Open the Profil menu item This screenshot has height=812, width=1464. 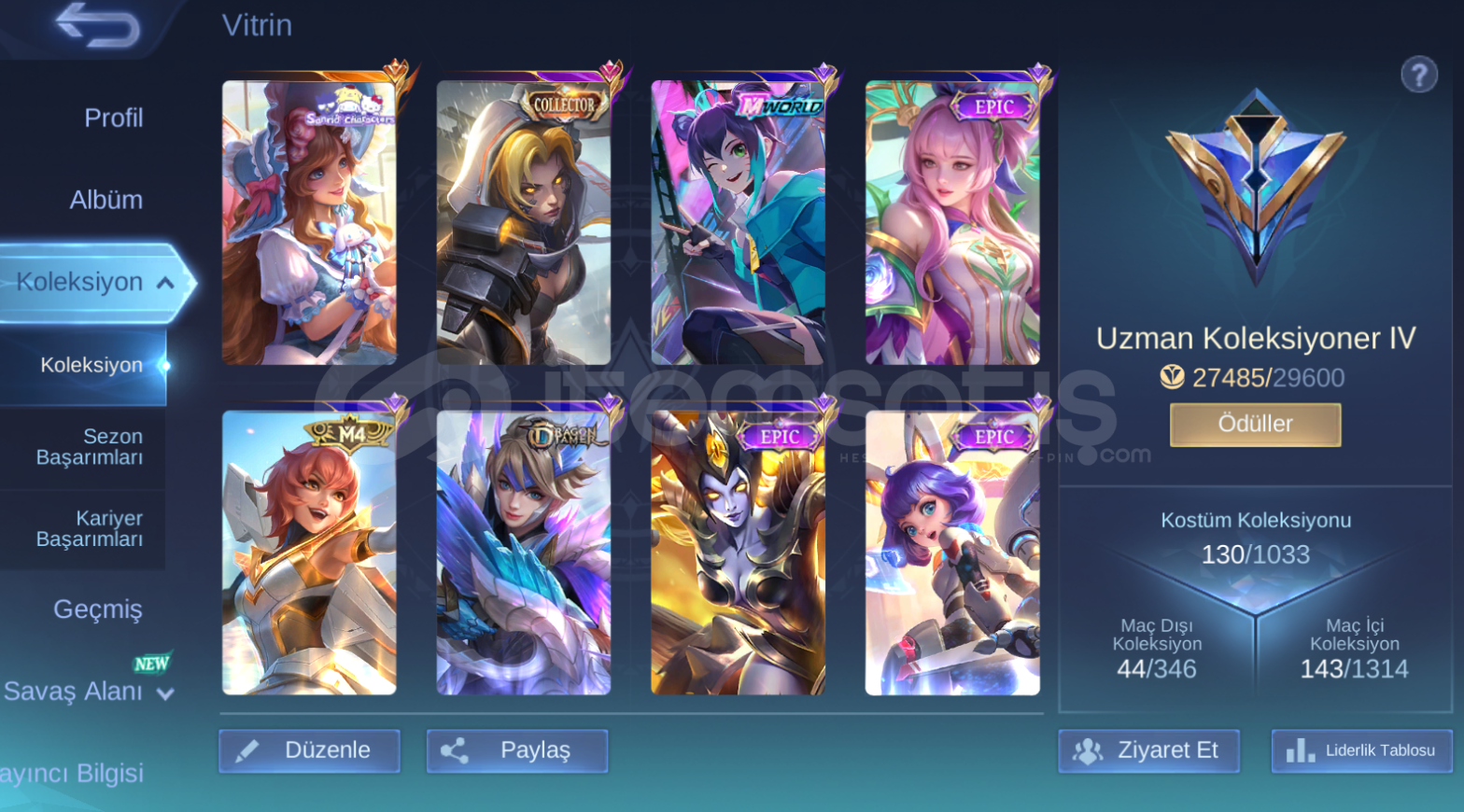[114, 119]
